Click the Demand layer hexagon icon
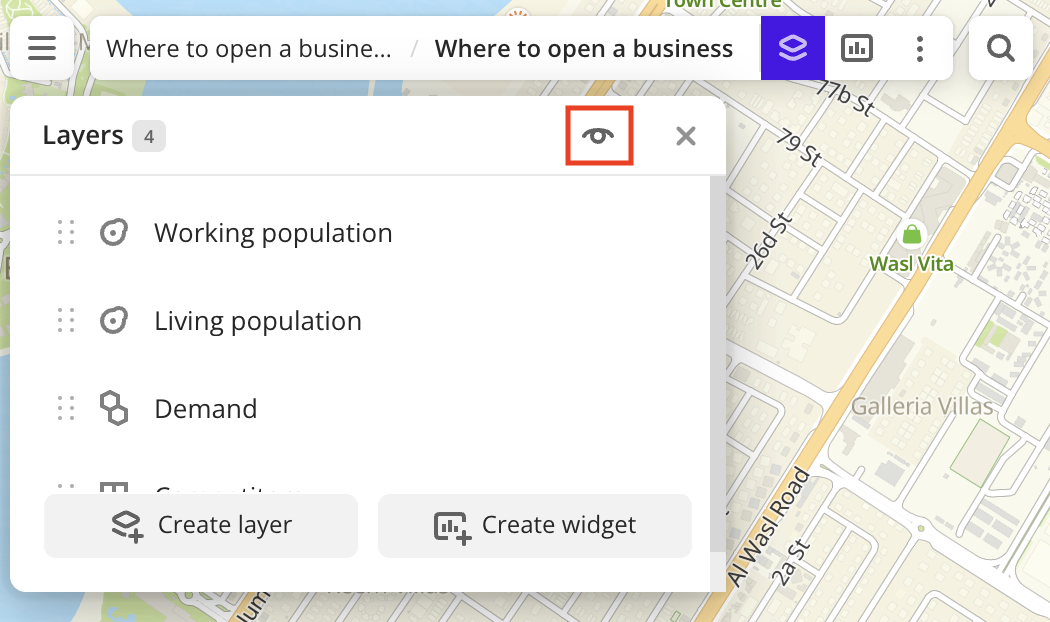Viewport: 1050px width, 622px height. click(x=113, y=409)
